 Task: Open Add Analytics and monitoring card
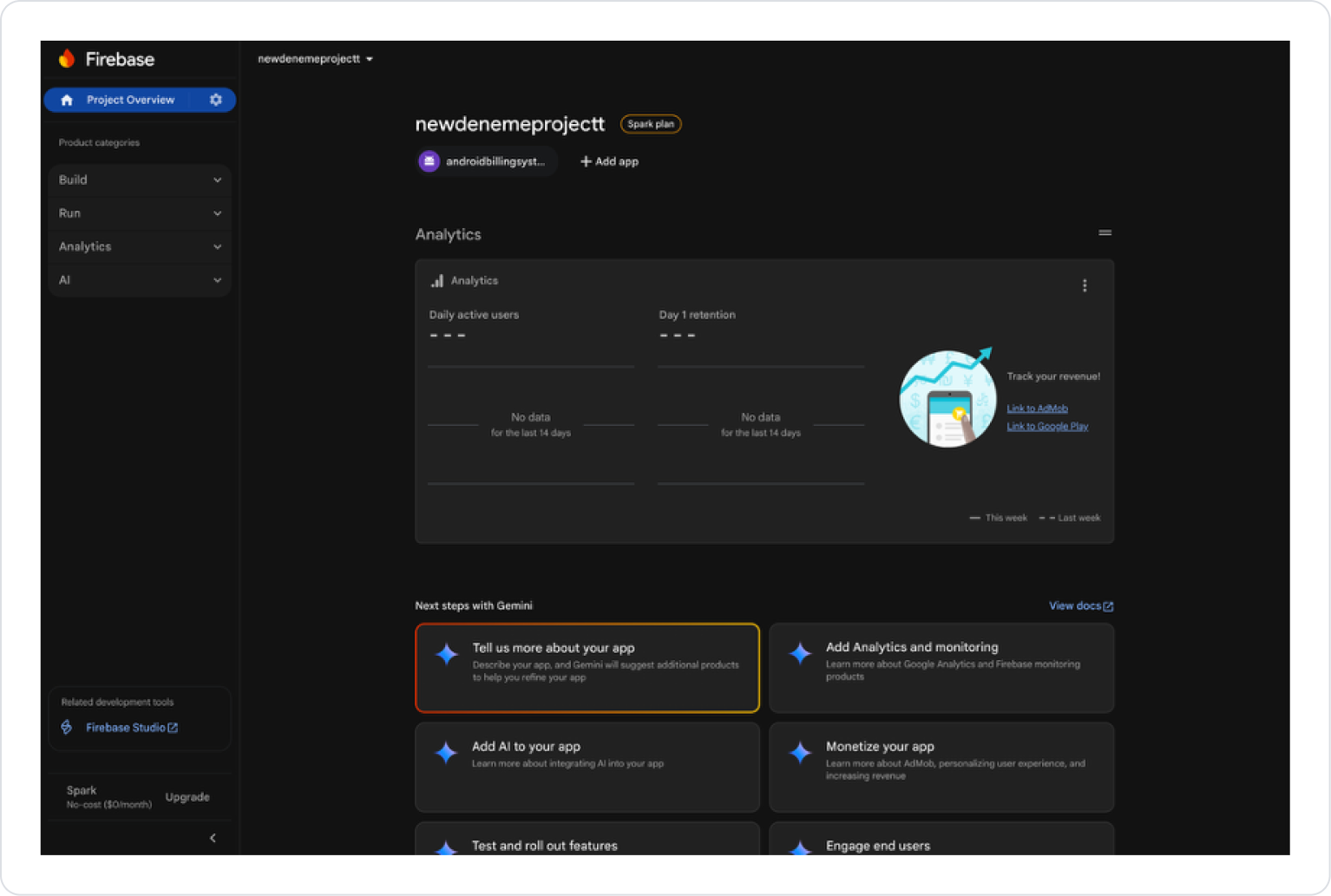pos(941,668)
